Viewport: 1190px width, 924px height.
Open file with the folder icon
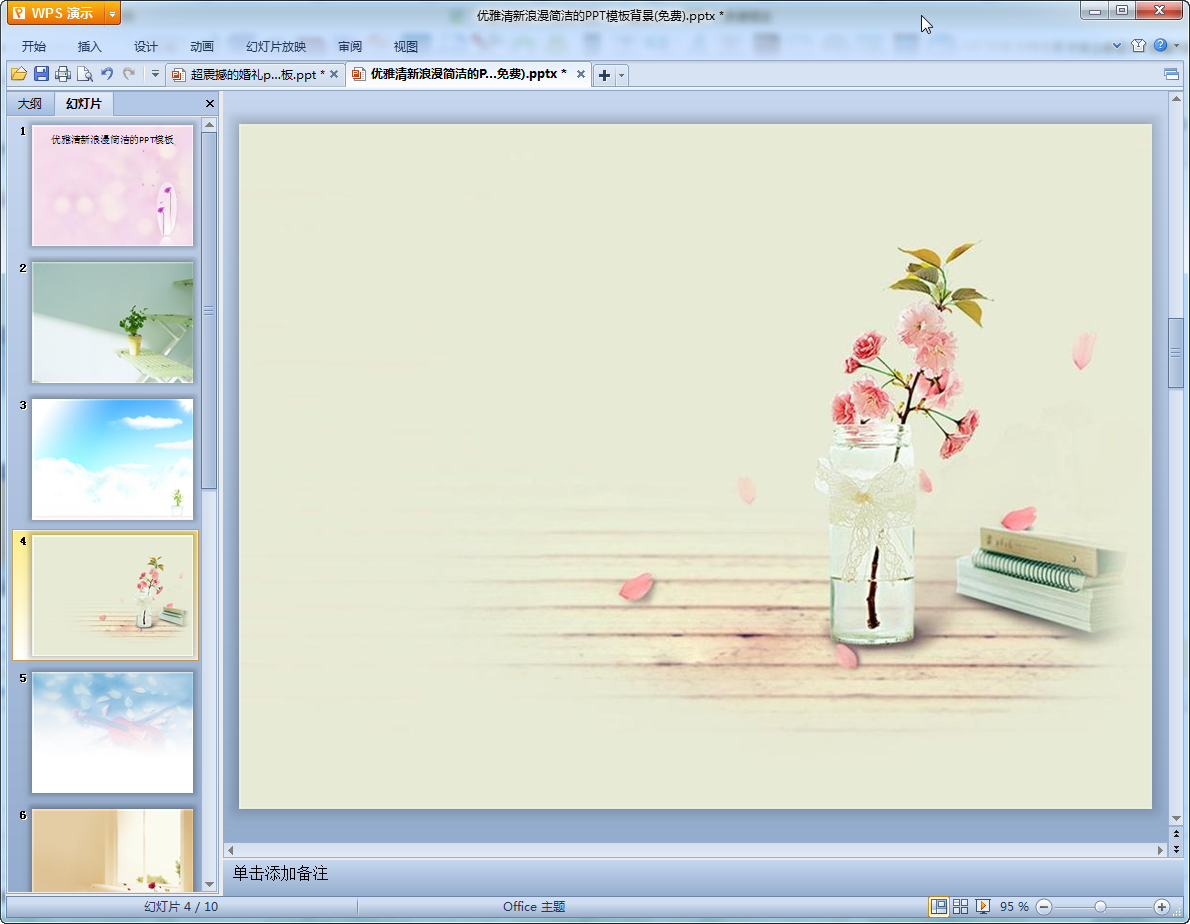18,74
